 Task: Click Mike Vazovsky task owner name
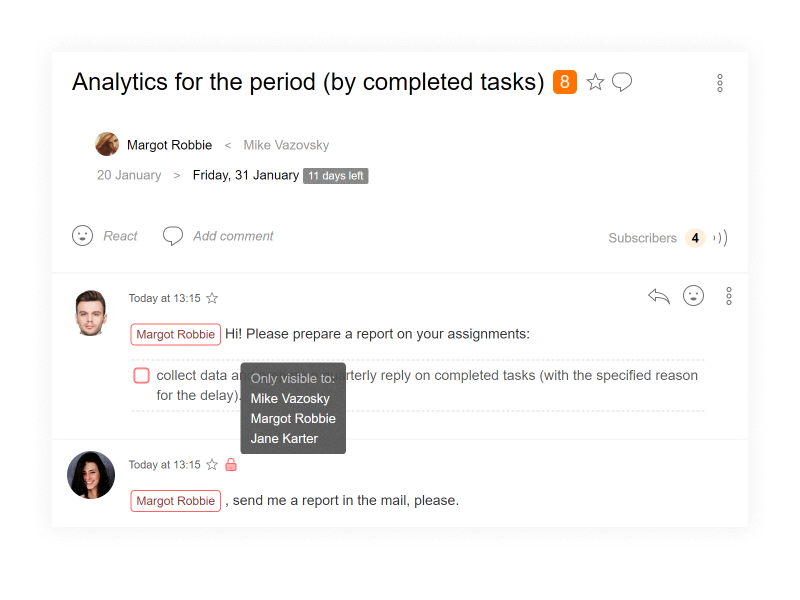[286, 145]
